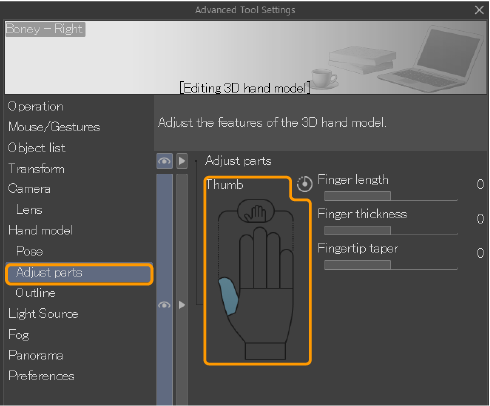Adjust the Finger thickness slider
Screen dimensions: 490x406
391,230
